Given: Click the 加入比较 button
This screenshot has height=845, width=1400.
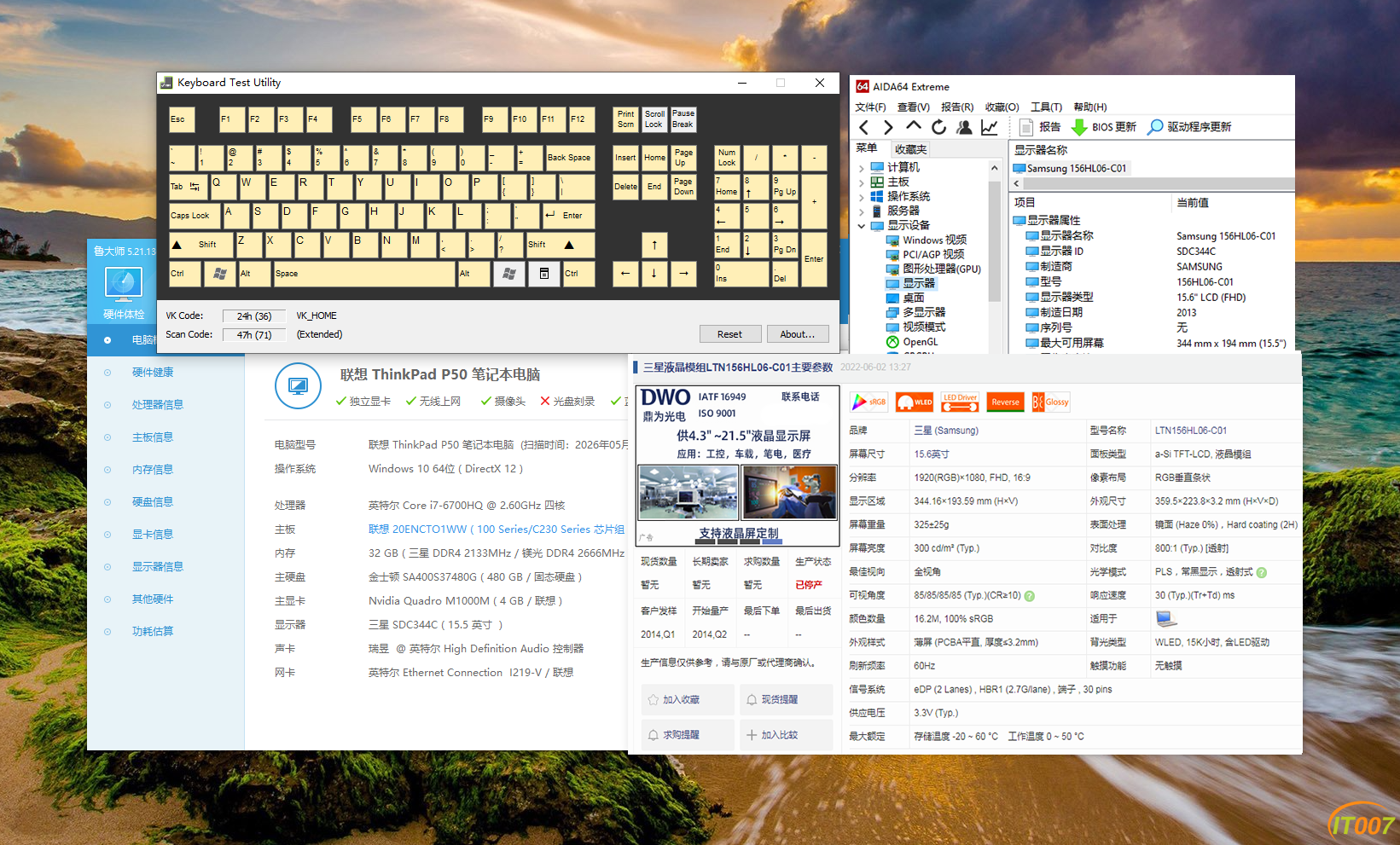Looking at the screenshot, I should coord(787,735).
